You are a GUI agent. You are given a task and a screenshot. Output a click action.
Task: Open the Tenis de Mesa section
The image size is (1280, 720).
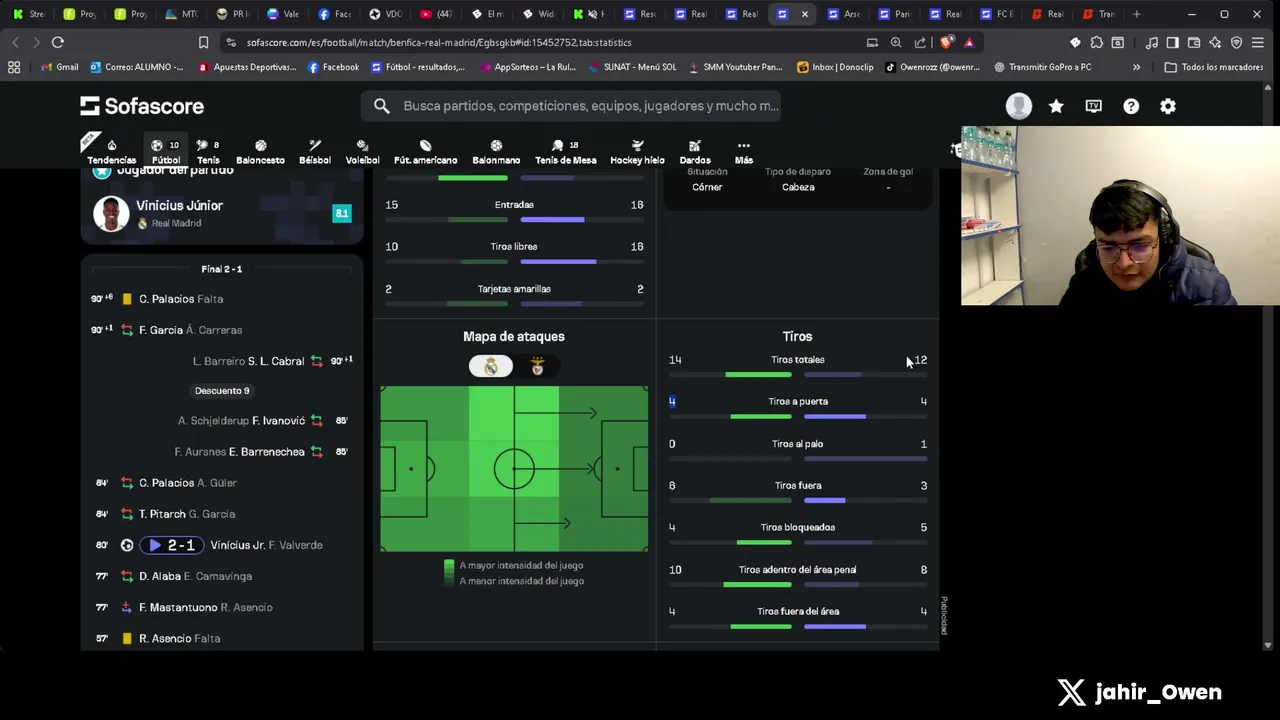coord(565,152)
